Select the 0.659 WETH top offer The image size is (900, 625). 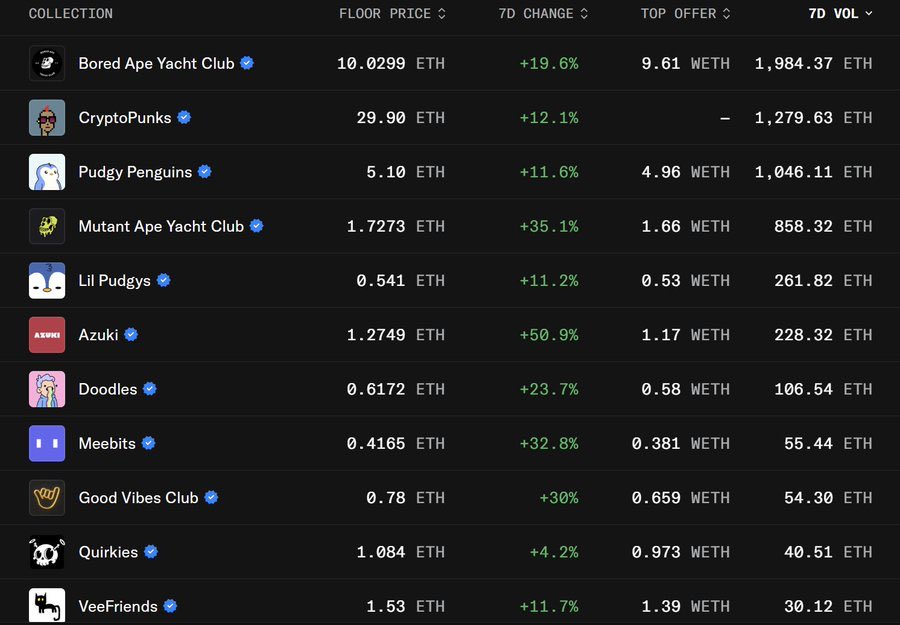click(x=681, y=498)
